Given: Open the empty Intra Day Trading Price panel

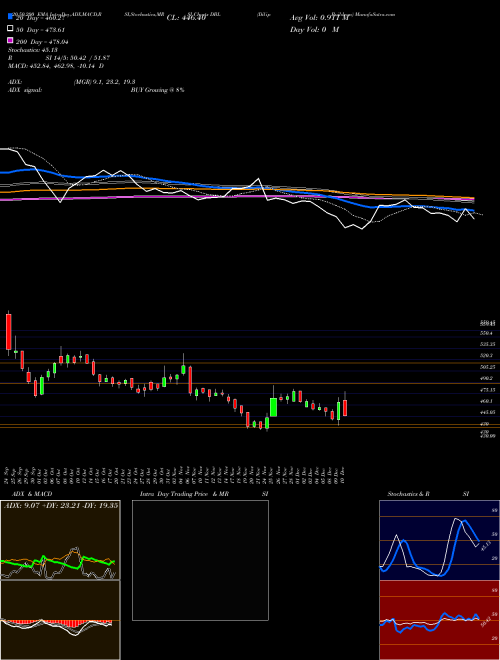Looking at the screenshot, I should point(200,560).
